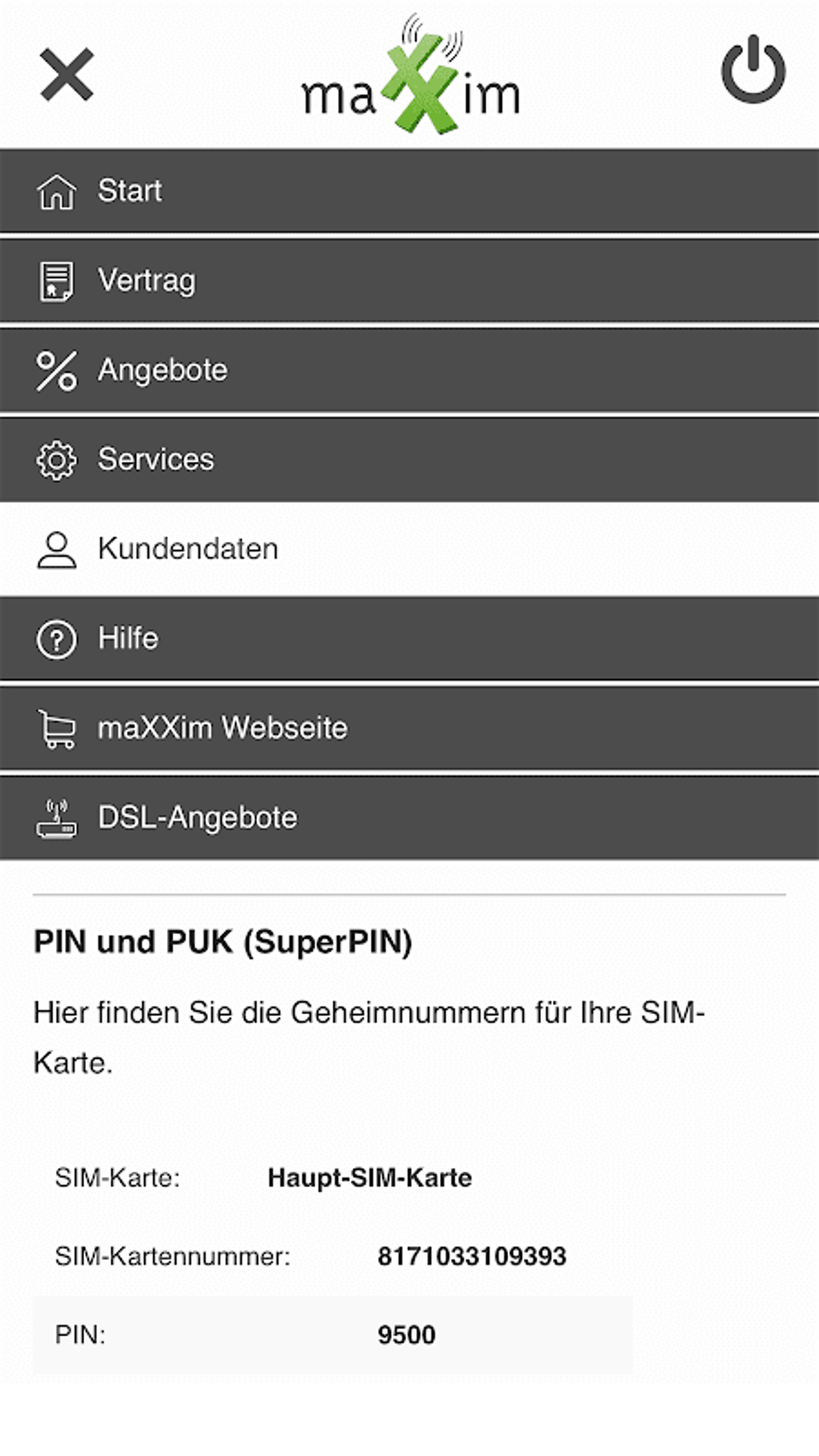The height and width of the screenshot is (1456, 819).
Task: Tap the shopping cart icon
Action: tap(56, 729)
